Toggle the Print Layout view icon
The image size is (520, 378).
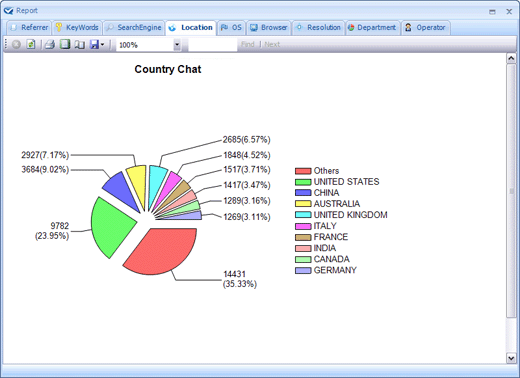tap(65, 44)
